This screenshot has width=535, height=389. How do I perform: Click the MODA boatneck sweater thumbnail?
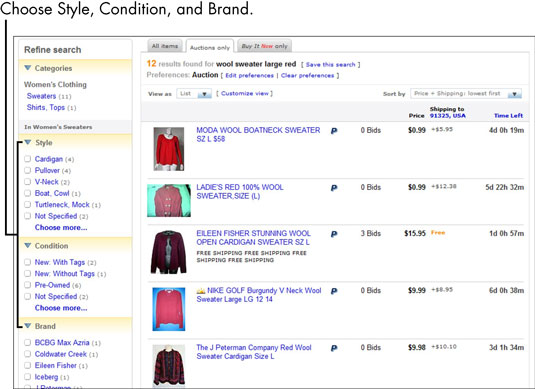169,149
